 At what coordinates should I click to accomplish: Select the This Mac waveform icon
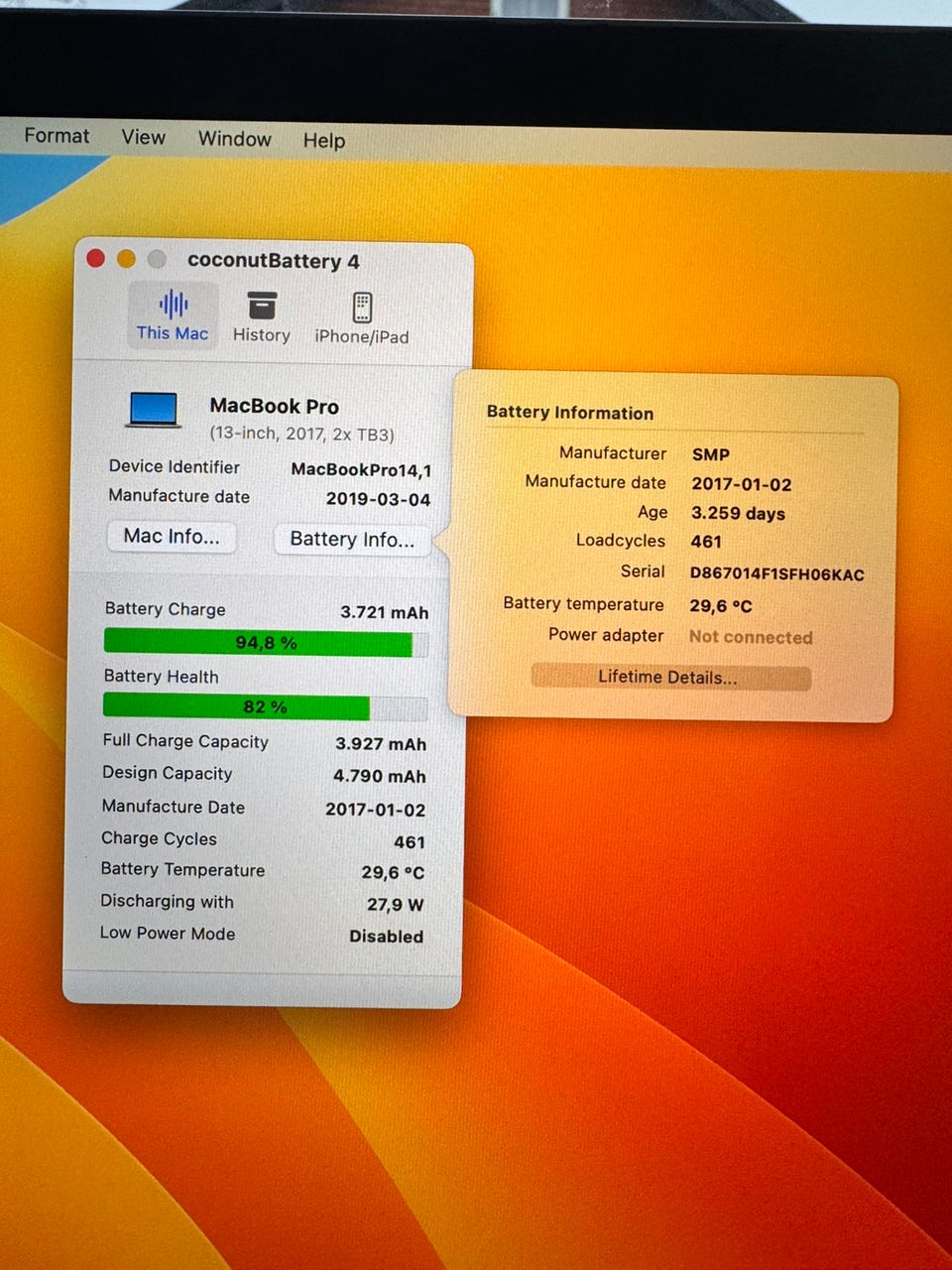coord(174,305)
